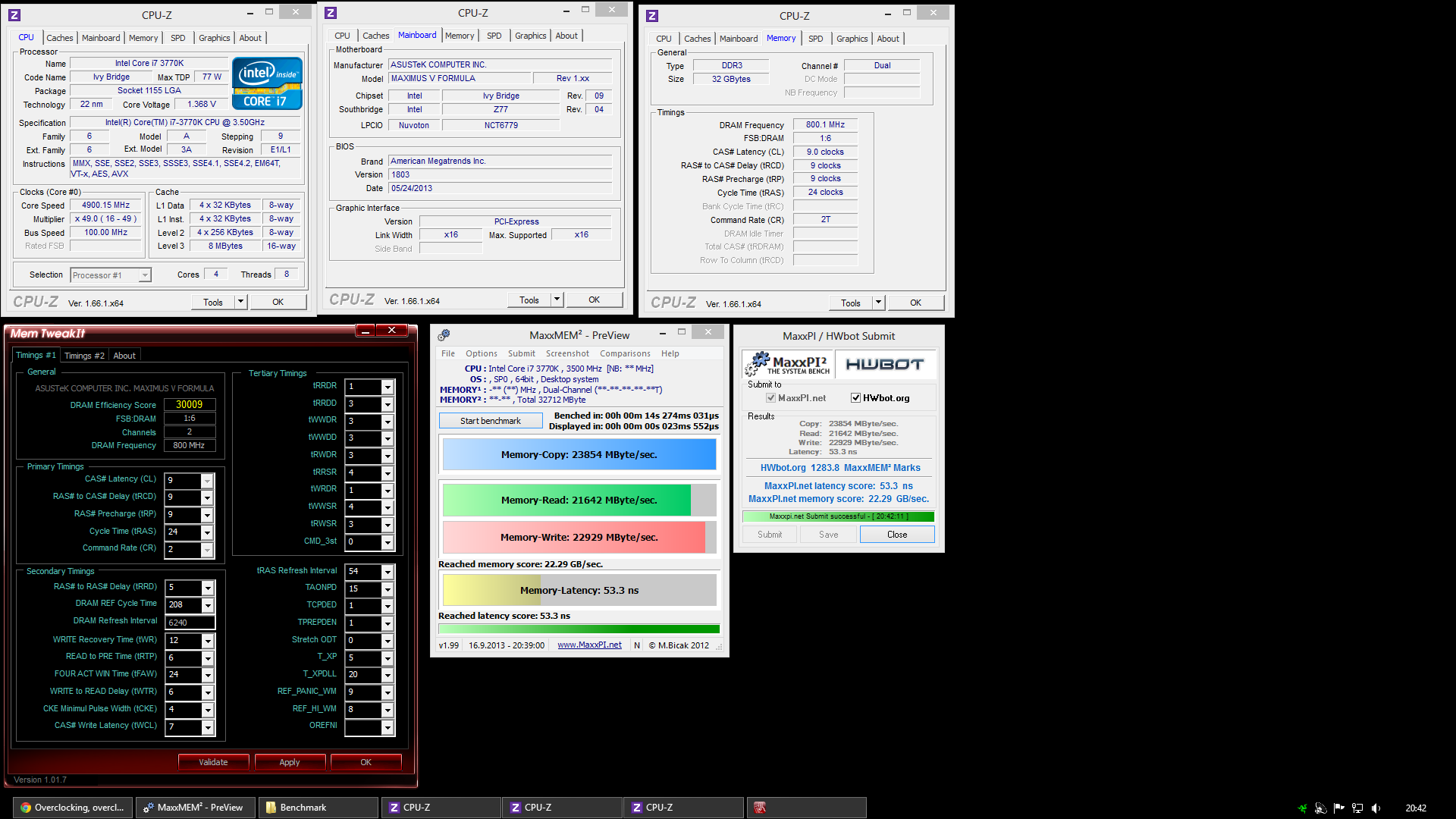
Task: Activate MaxxMEM² PreView taskbar button
Action: pos(196,808)
